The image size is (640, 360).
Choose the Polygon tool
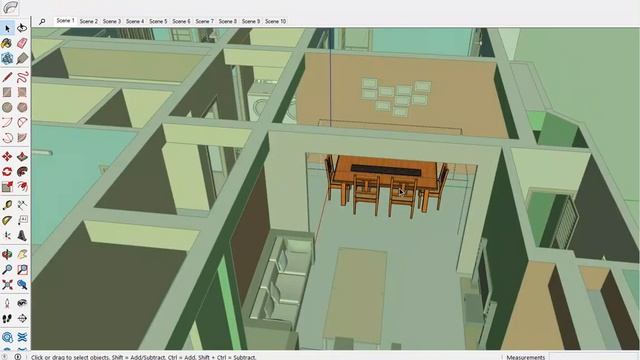22,107
